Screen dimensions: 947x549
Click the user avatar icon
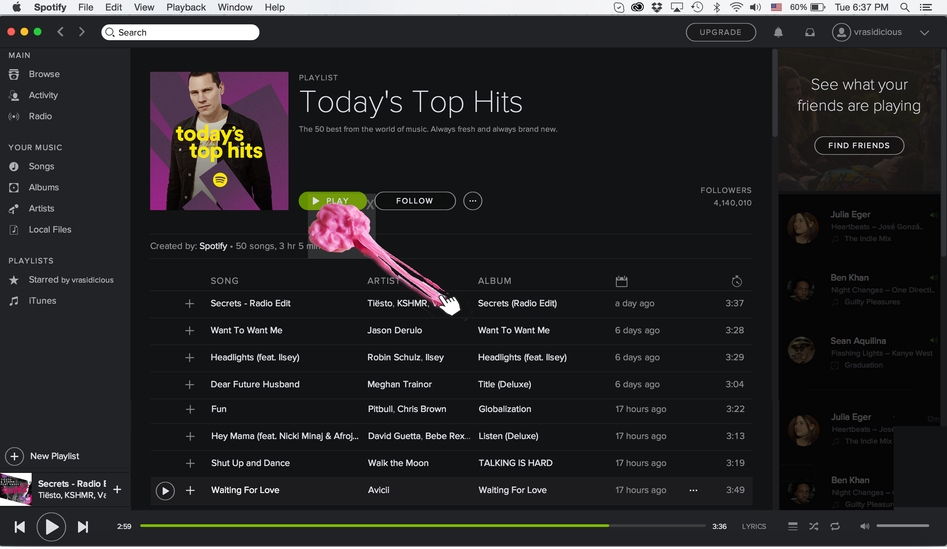pos(841,32)
